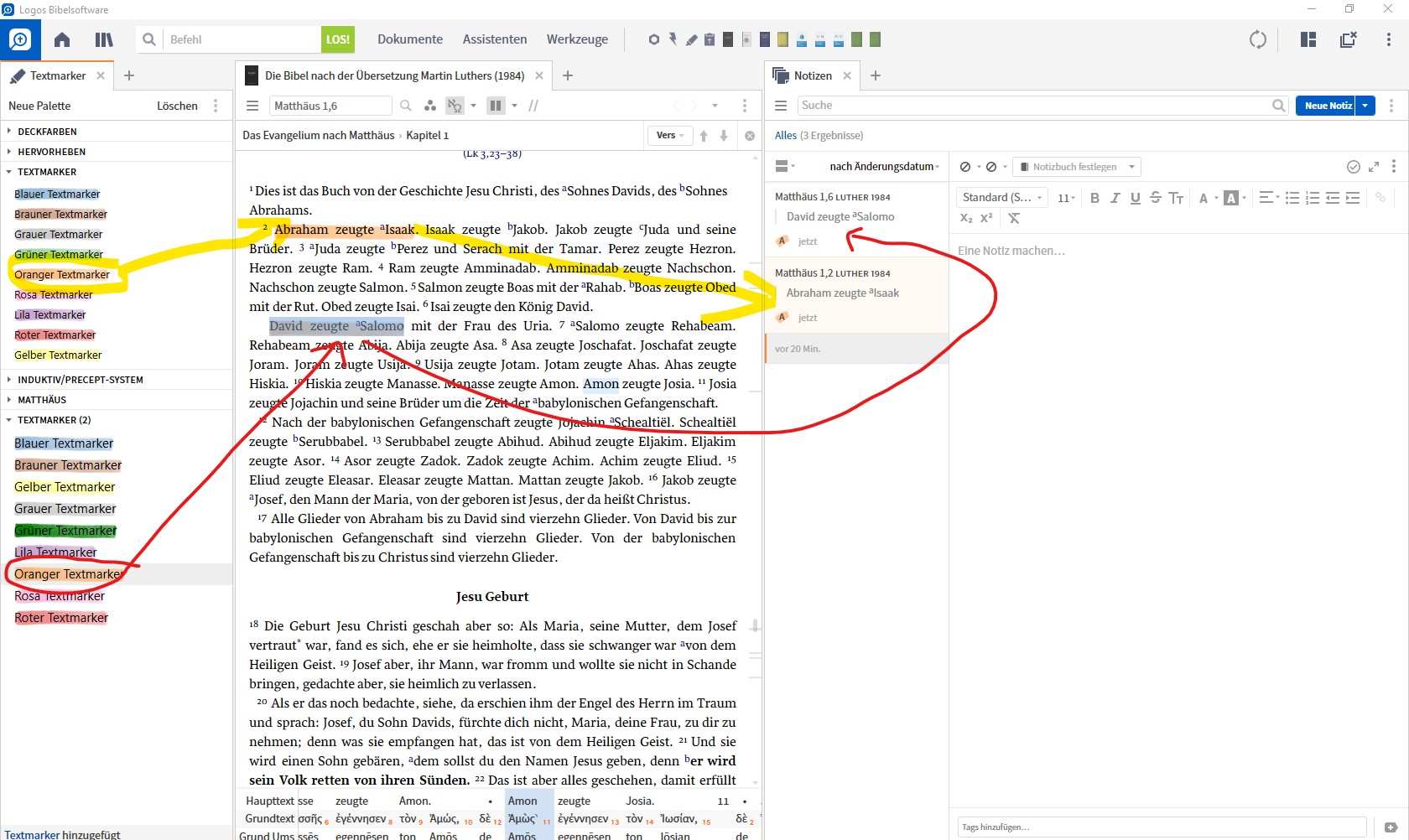Switch to the Notizen tab
Screen dimensions: 1409x840
coord(812,75)
